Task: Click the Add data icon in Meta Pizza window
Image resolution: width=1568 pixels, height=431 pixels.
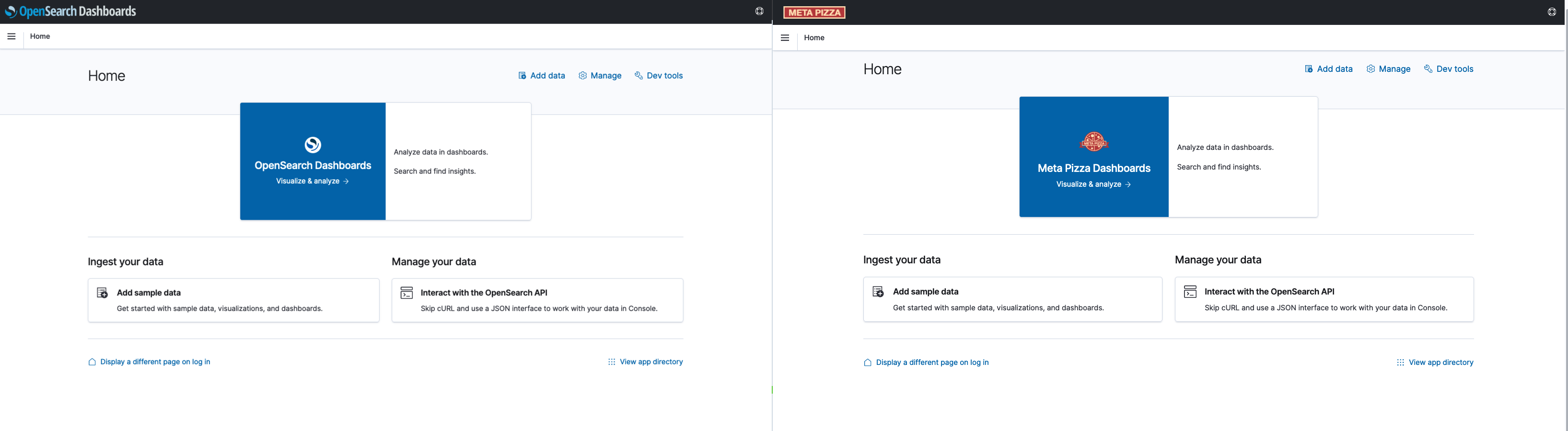Action: coord(1308,68)
